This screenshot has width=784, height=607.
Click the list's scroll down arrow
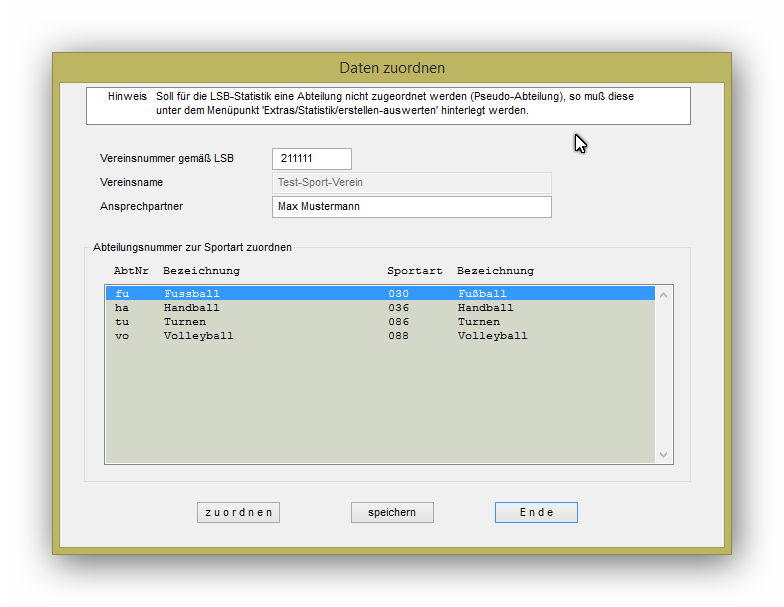664,455
